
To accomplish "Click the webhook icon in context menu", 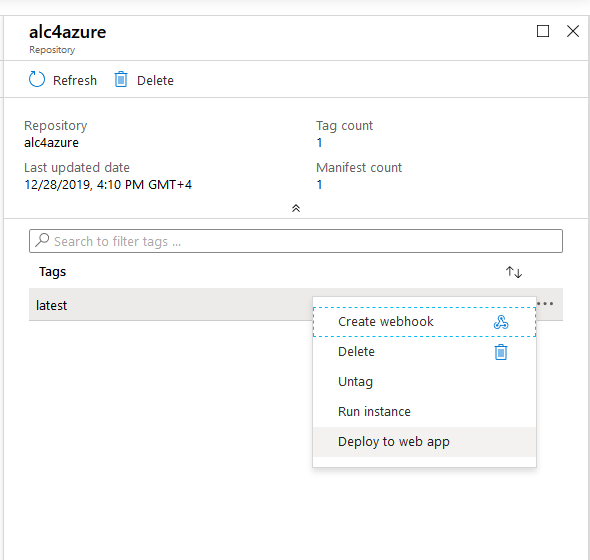I will [501, 322].
